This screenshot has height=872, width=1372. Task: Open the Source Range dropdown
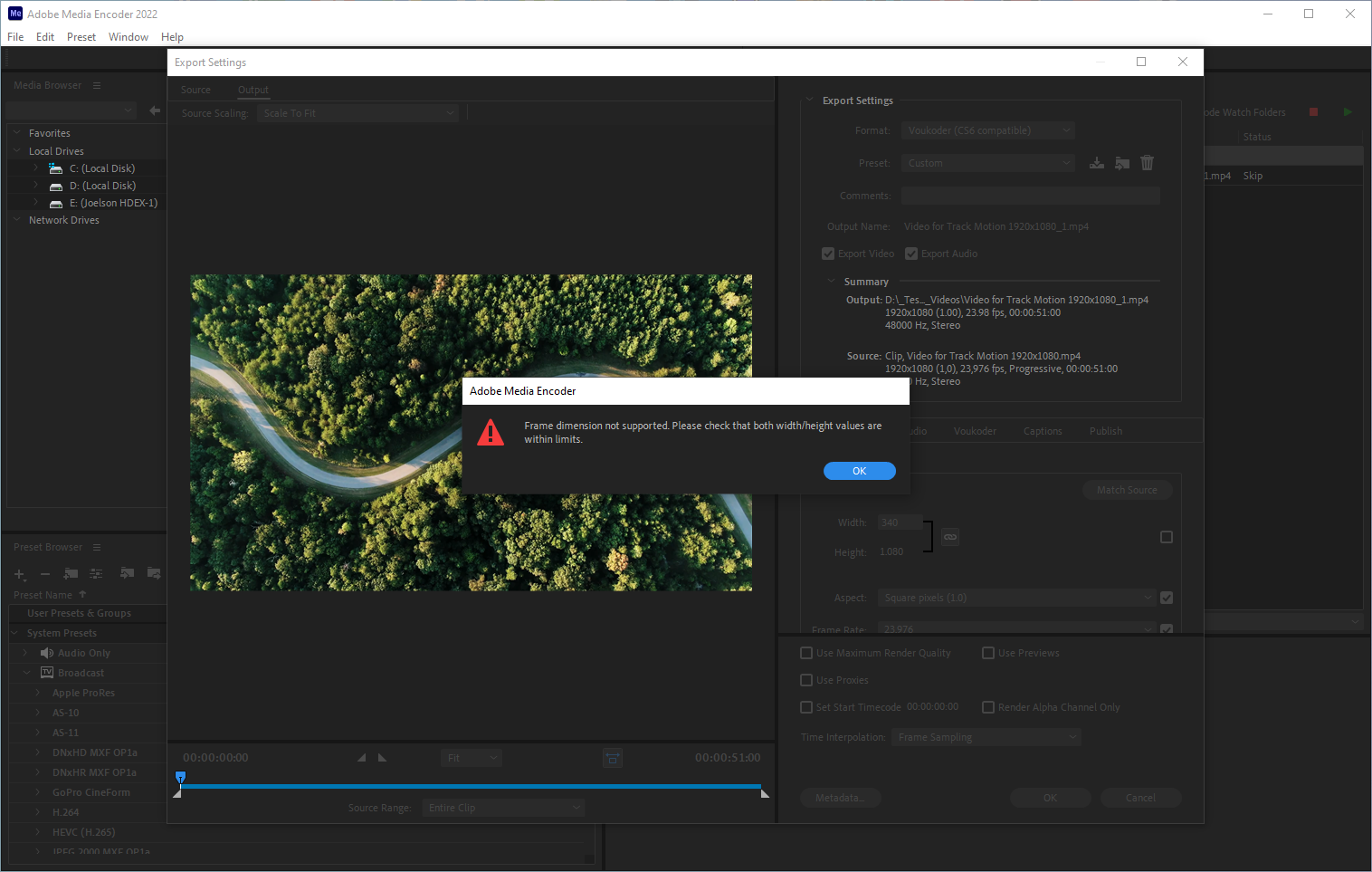coord(503,808)
